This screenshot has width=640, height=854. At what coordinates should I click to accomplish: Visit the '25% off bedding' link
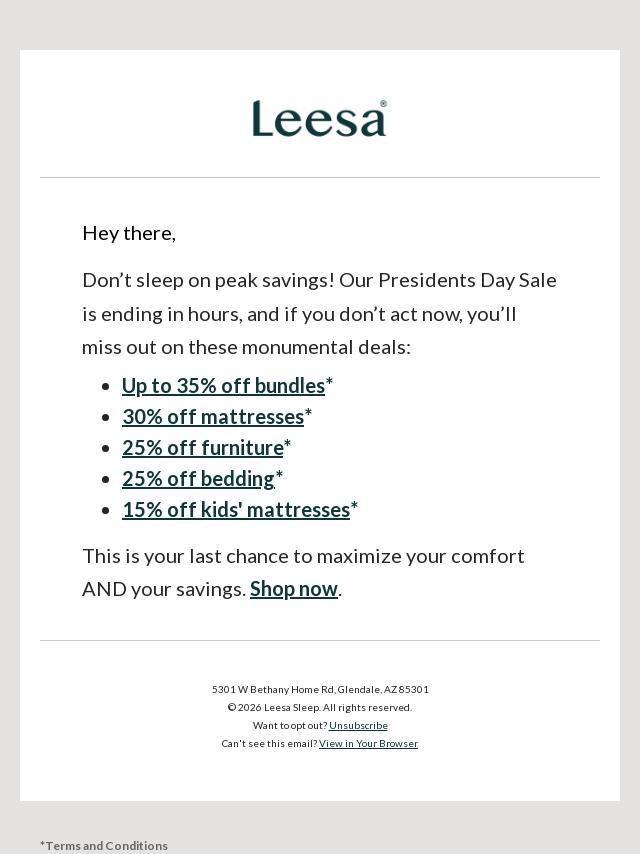point(198,479)
